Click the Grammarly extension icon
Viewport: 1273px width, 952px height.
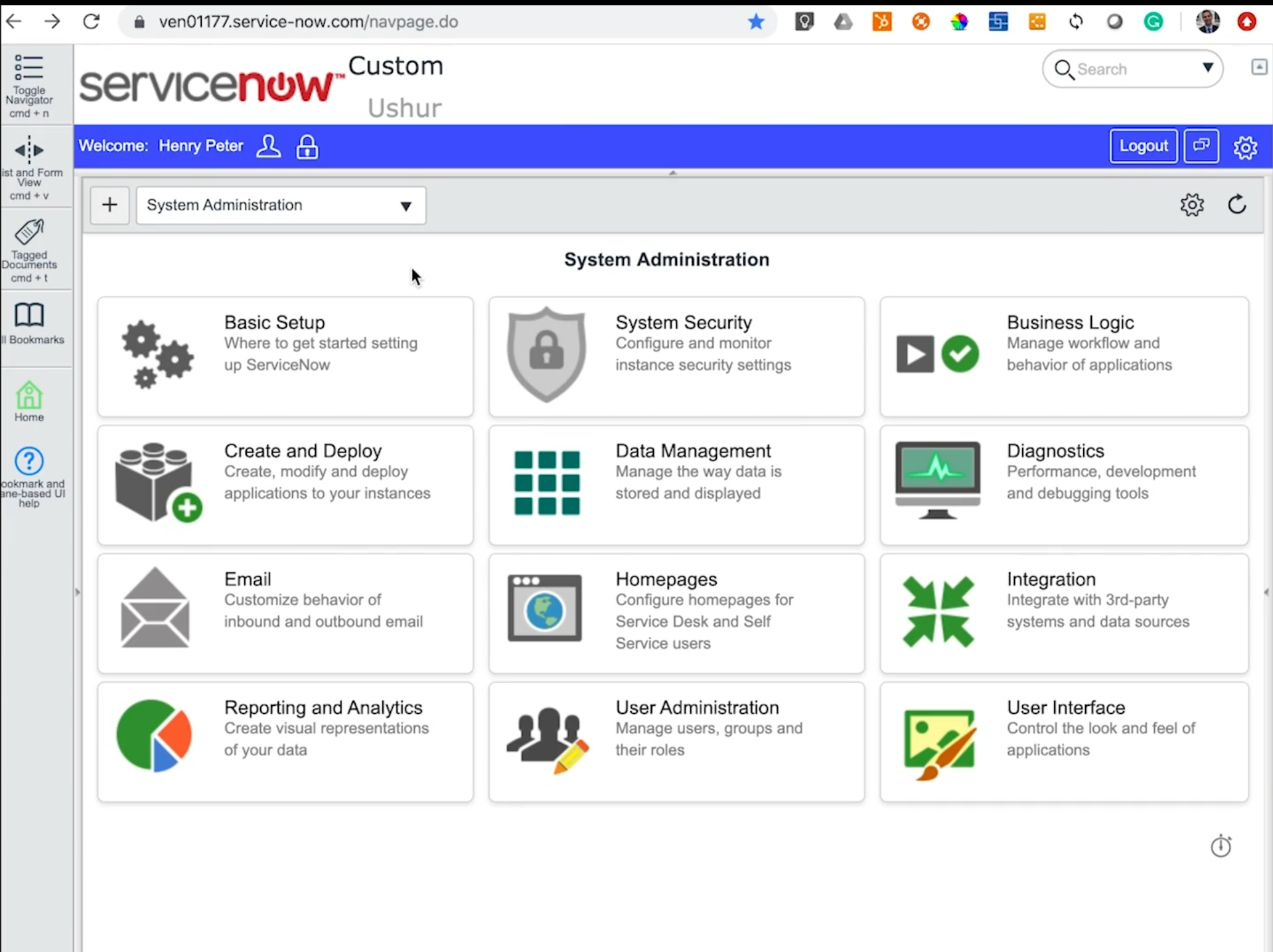(x=1154, y=22)
